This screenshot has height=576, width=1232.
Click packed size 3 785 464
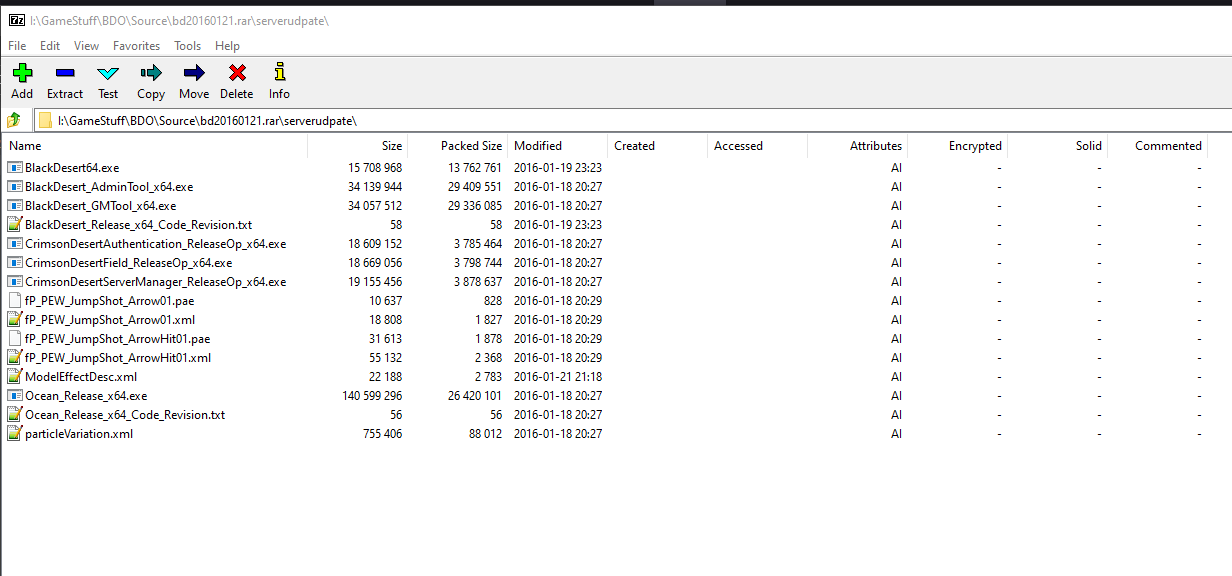click(478, 244)
